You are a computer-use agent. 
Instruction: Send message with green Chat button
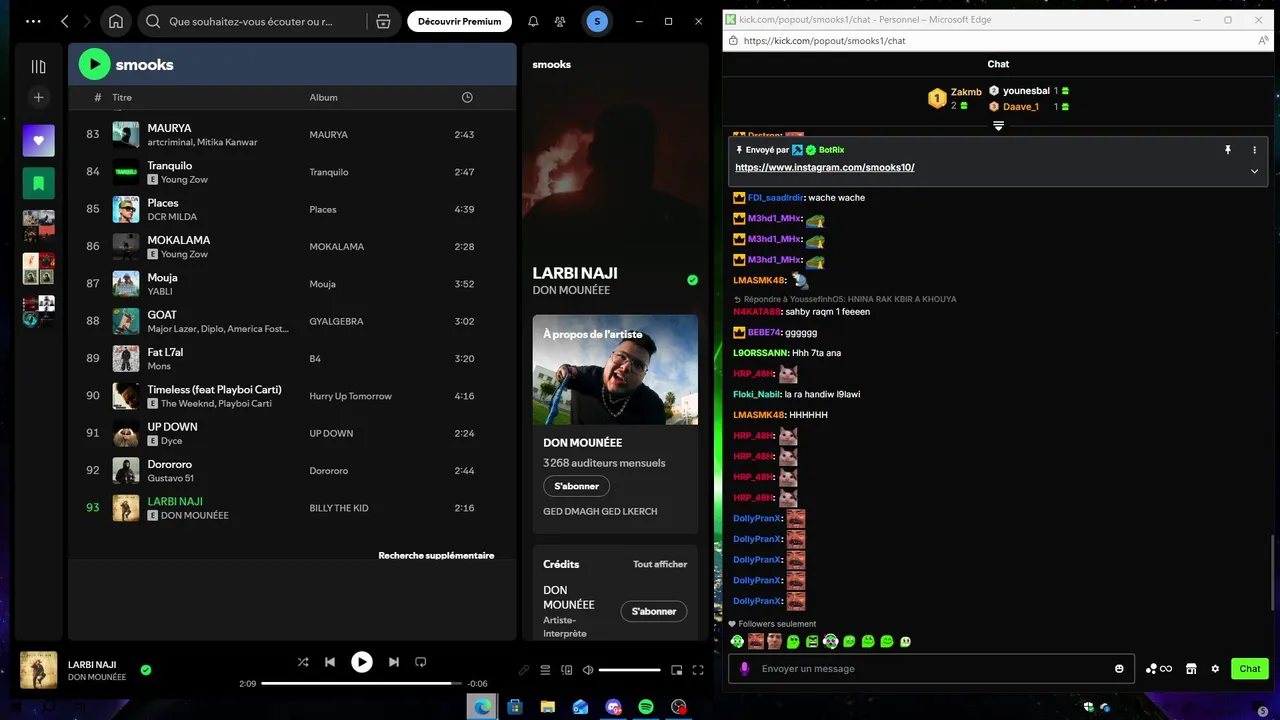[x=1250, y=669]
